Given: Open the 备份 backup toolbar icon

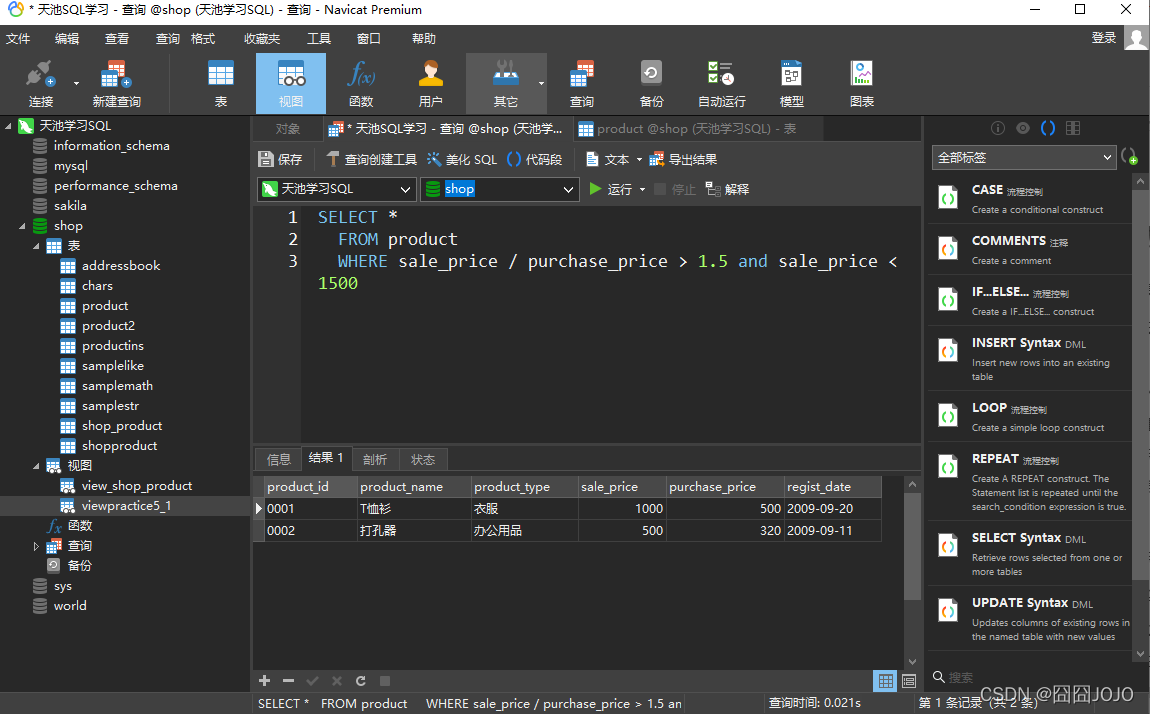Looking at the screenshot, I should point(651,84).
